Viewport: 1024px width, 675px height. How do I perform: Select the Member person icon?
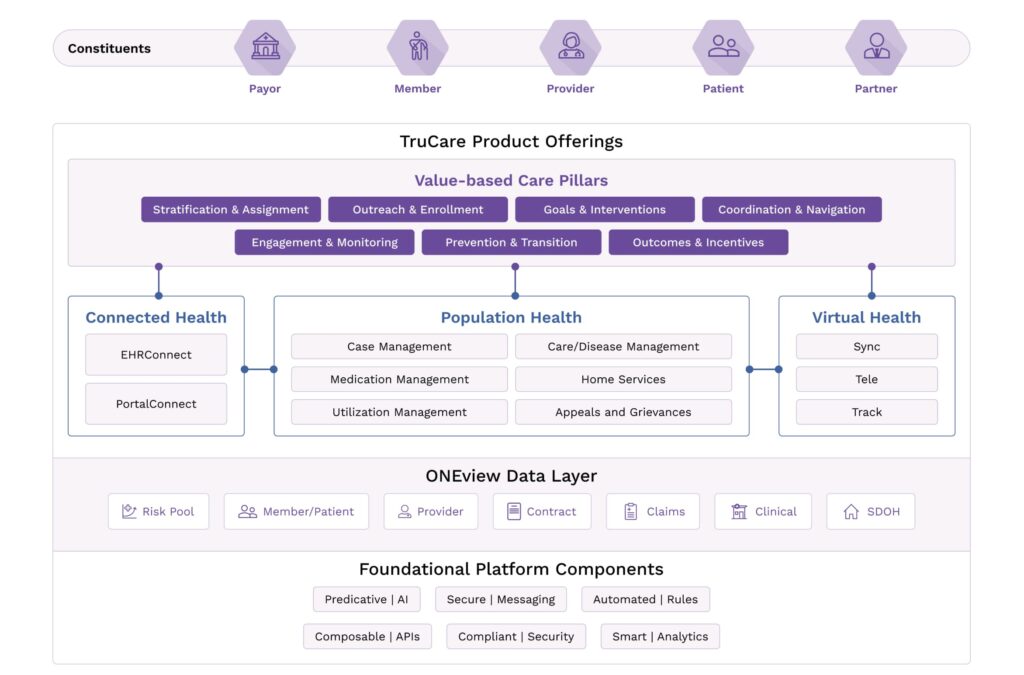pos(417,46)
